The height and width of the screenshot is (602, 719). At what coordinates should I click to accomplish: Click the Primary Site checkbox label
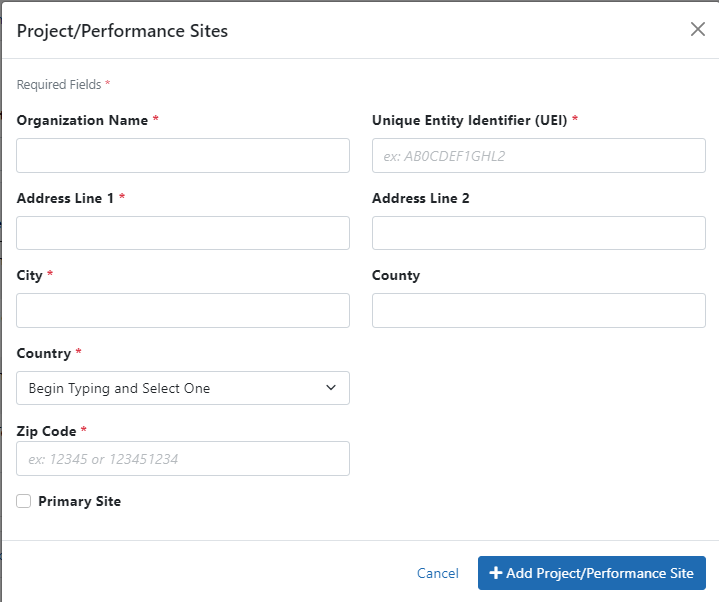pyautogui.click(x=79, y=501)
